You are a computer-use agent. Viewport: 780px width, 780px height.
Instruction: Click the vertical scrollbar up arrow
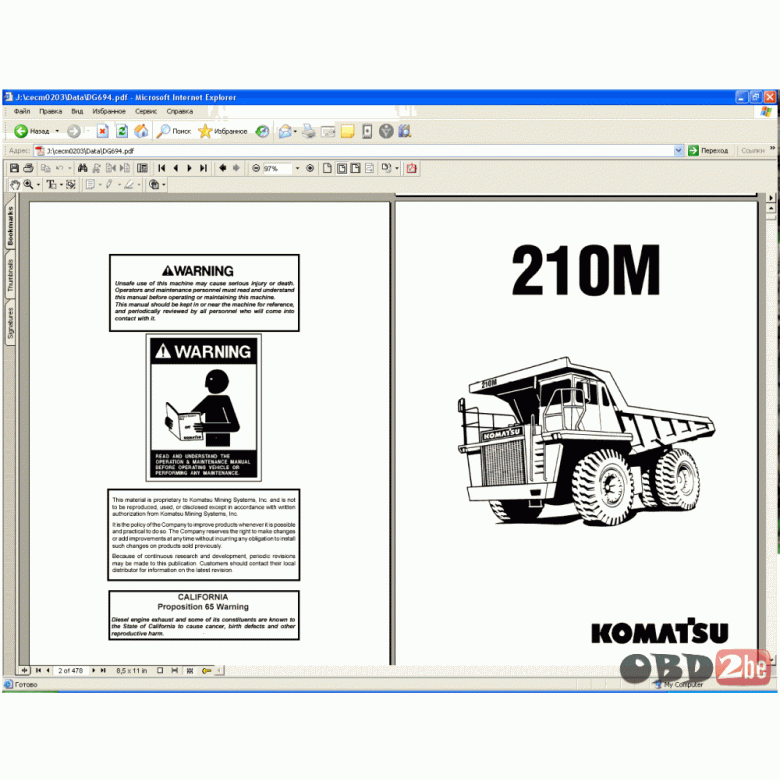771,208
